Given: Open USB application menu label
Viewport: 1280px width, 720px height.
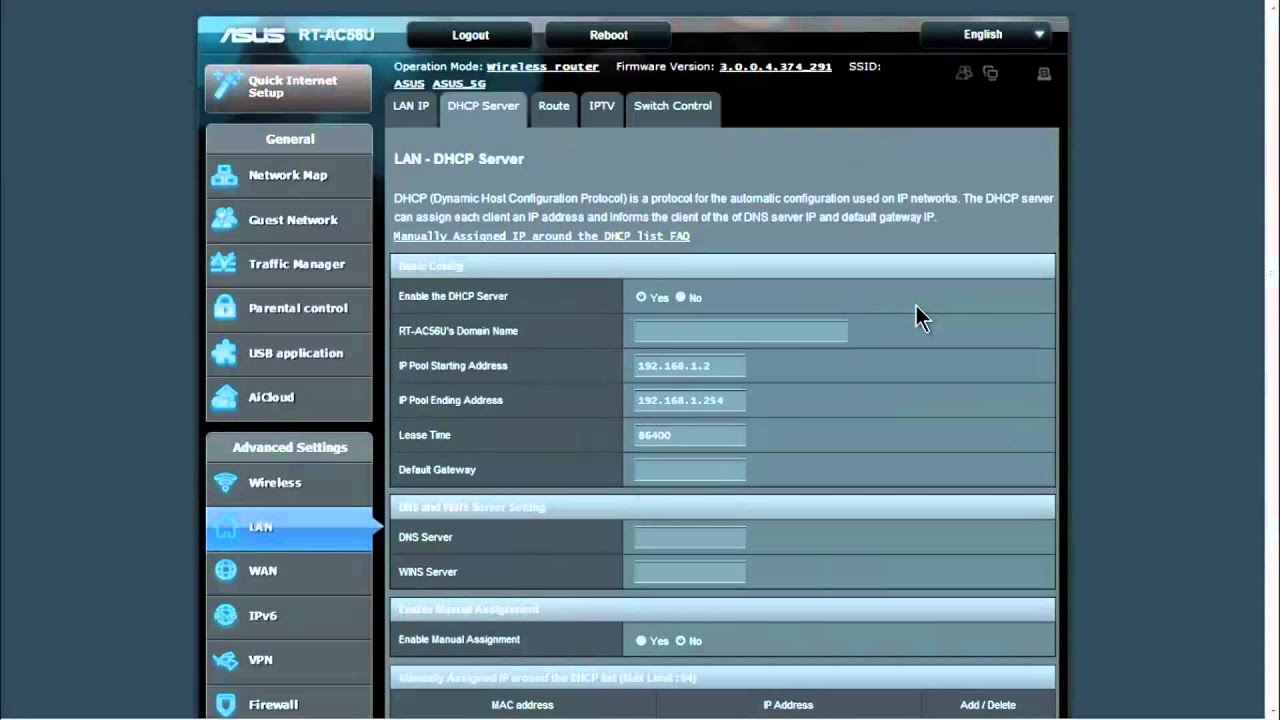Looking at the screenshot, I should point(296,353).
